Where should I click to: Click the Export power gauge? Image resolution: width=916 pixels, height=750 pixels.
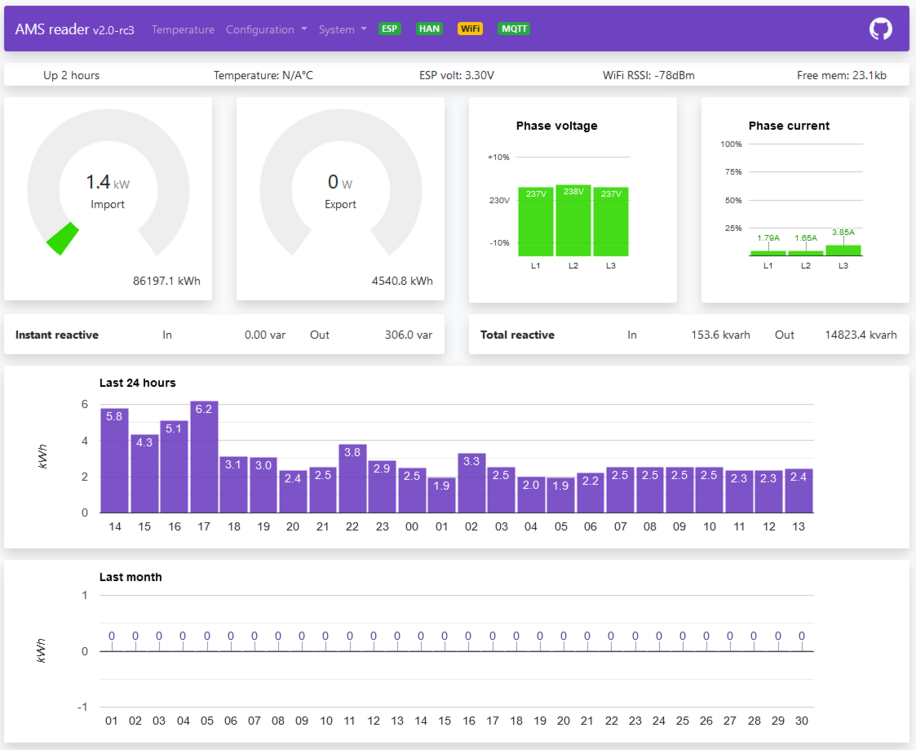pos(340,190)
